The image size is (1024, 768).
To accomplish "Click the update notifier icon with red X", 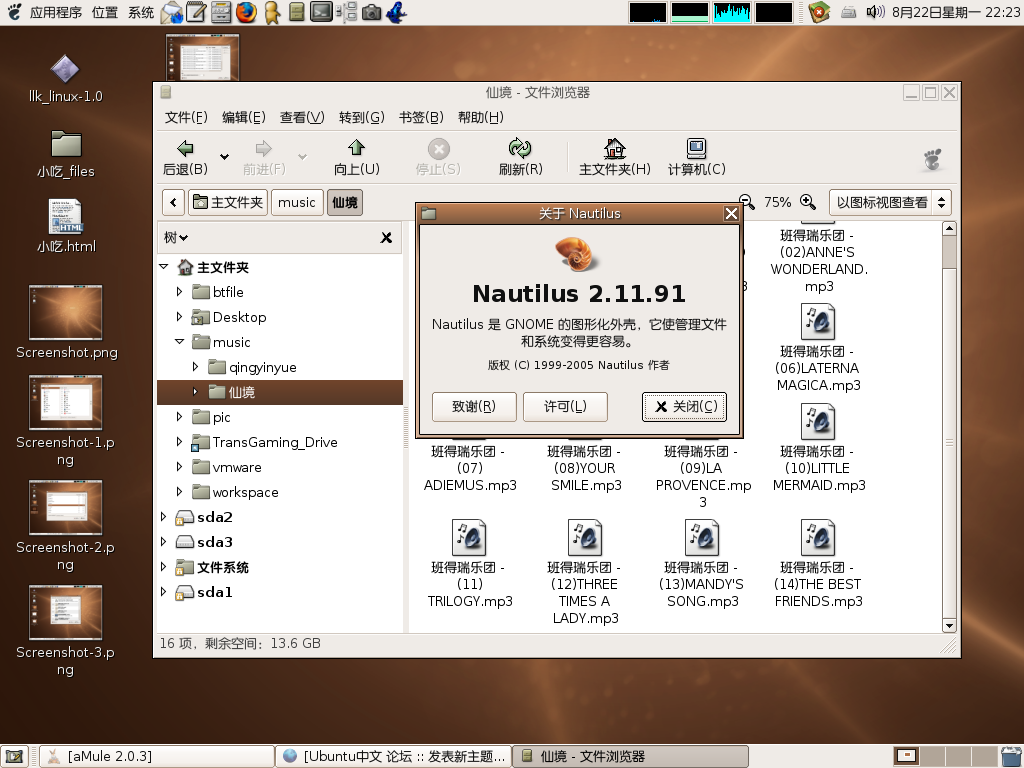I will pyautogui.click(x=819, y=12).
